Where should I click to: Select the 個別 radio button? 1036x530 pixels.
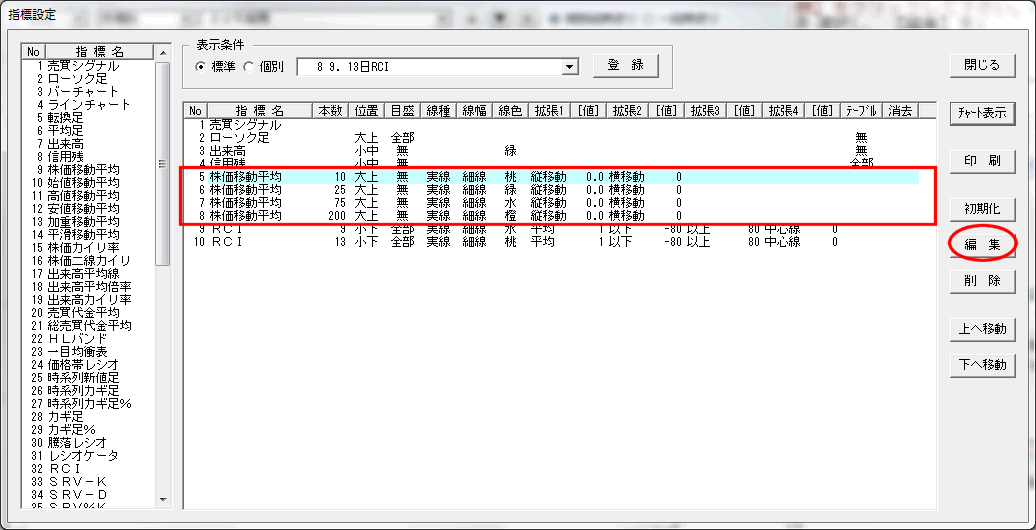coord(250,67)
